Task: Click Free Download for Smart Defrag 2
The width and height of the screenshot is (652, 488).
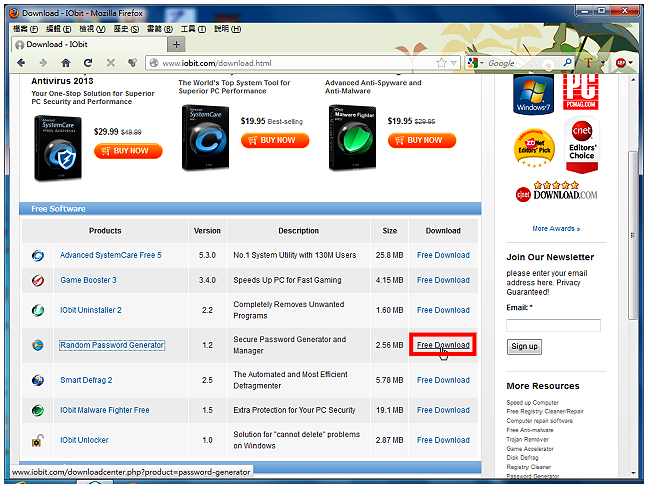Action: point(443,380)
